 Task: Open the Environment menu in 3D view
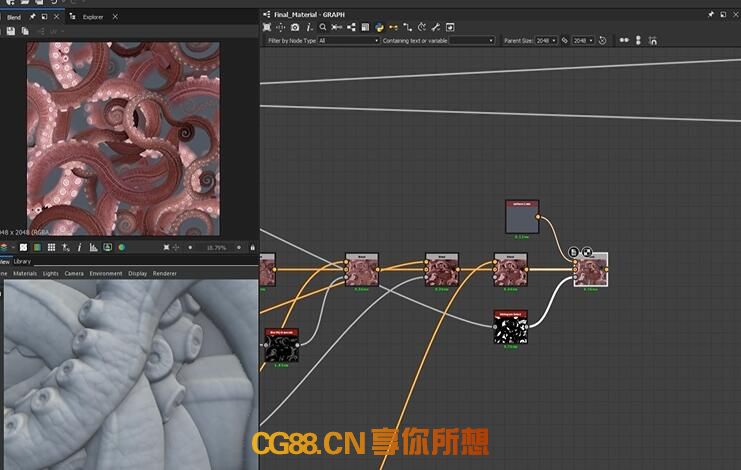click(x=106, y=273)
